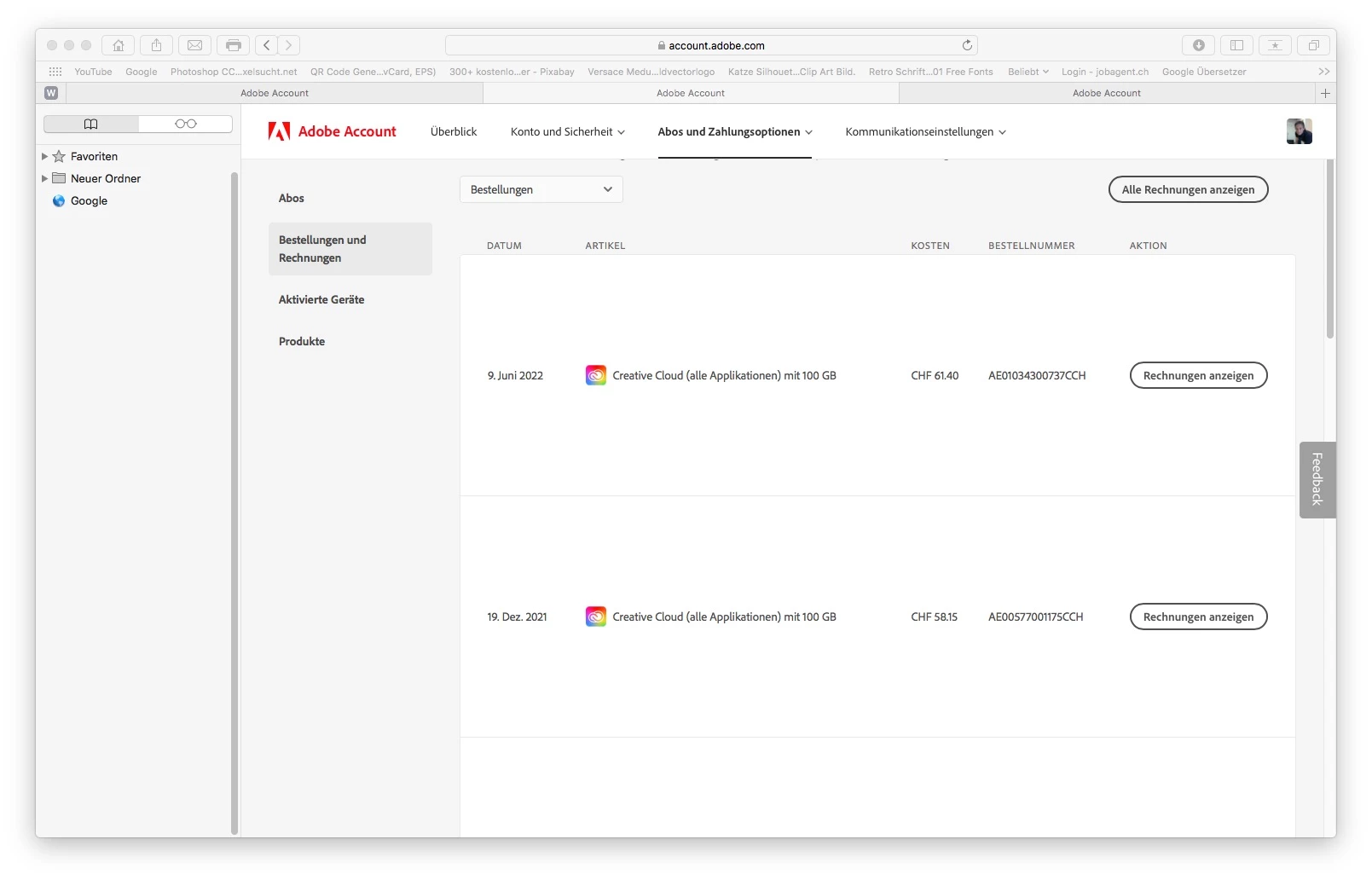This screenshot has height=880, width=1372.
Task: Switch to the middle Adobe Account tab
Action: coord(691,93)
